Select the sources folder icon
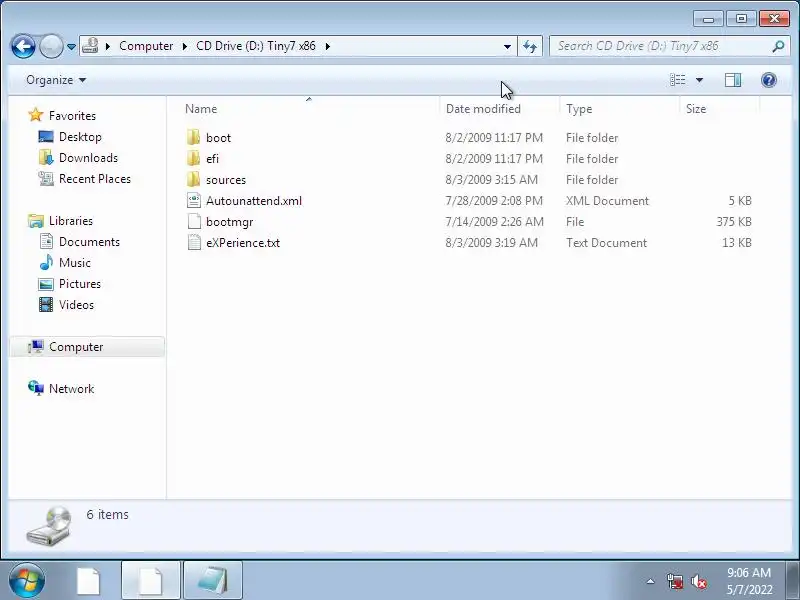The width and height of the screenshot is (800, 600). [x=193, y=180]
